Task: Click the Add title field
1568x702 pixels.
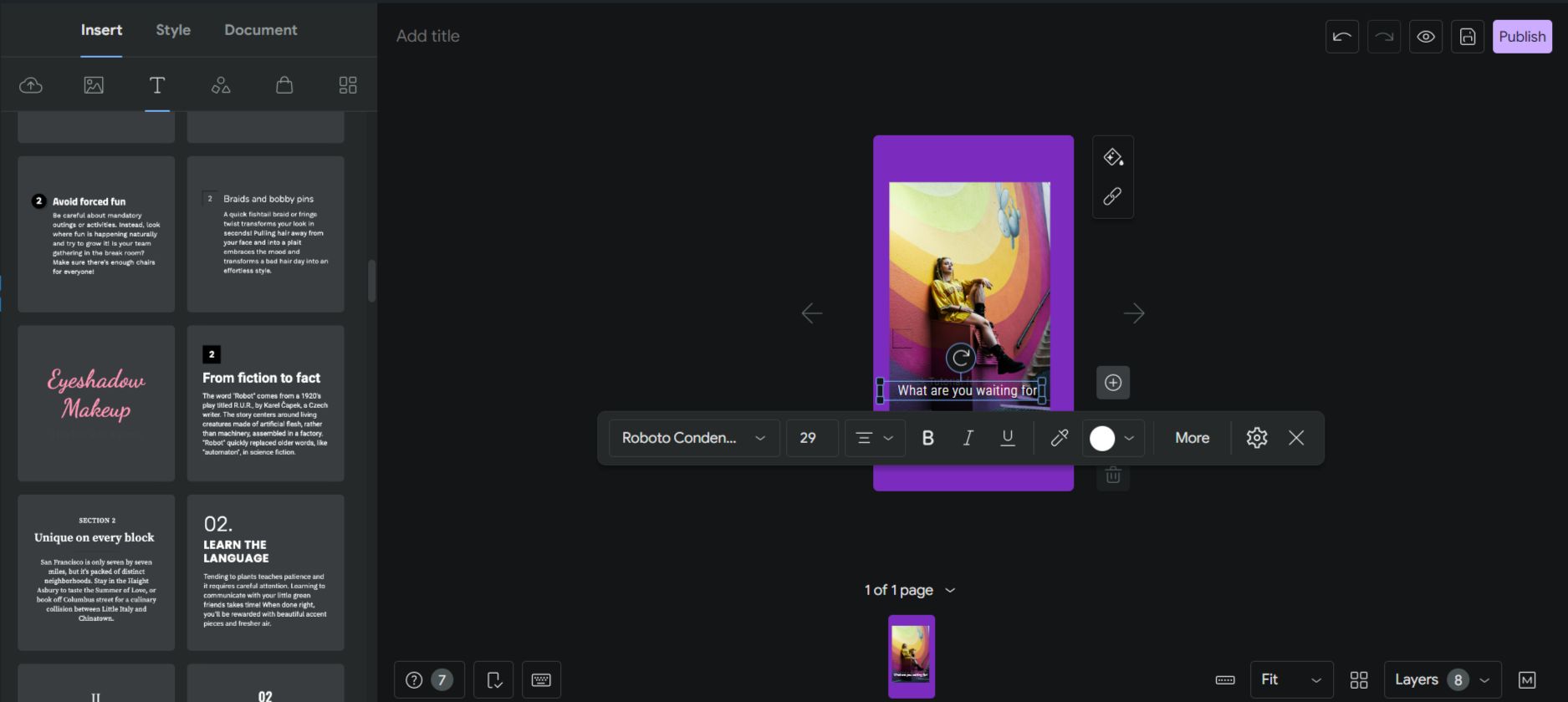Action: pyautogui.click(x=428, y=36)
